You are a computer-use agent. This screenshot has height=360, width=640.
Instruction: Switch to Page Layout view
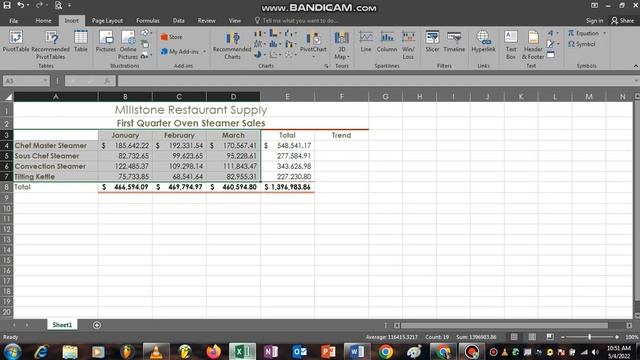[x=532, y=337]
